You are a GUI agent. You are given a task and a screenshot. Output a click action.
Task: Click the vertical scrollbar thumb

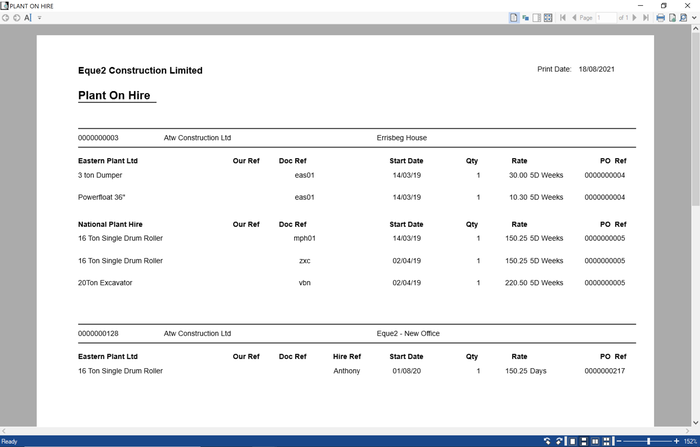[696, 119]
